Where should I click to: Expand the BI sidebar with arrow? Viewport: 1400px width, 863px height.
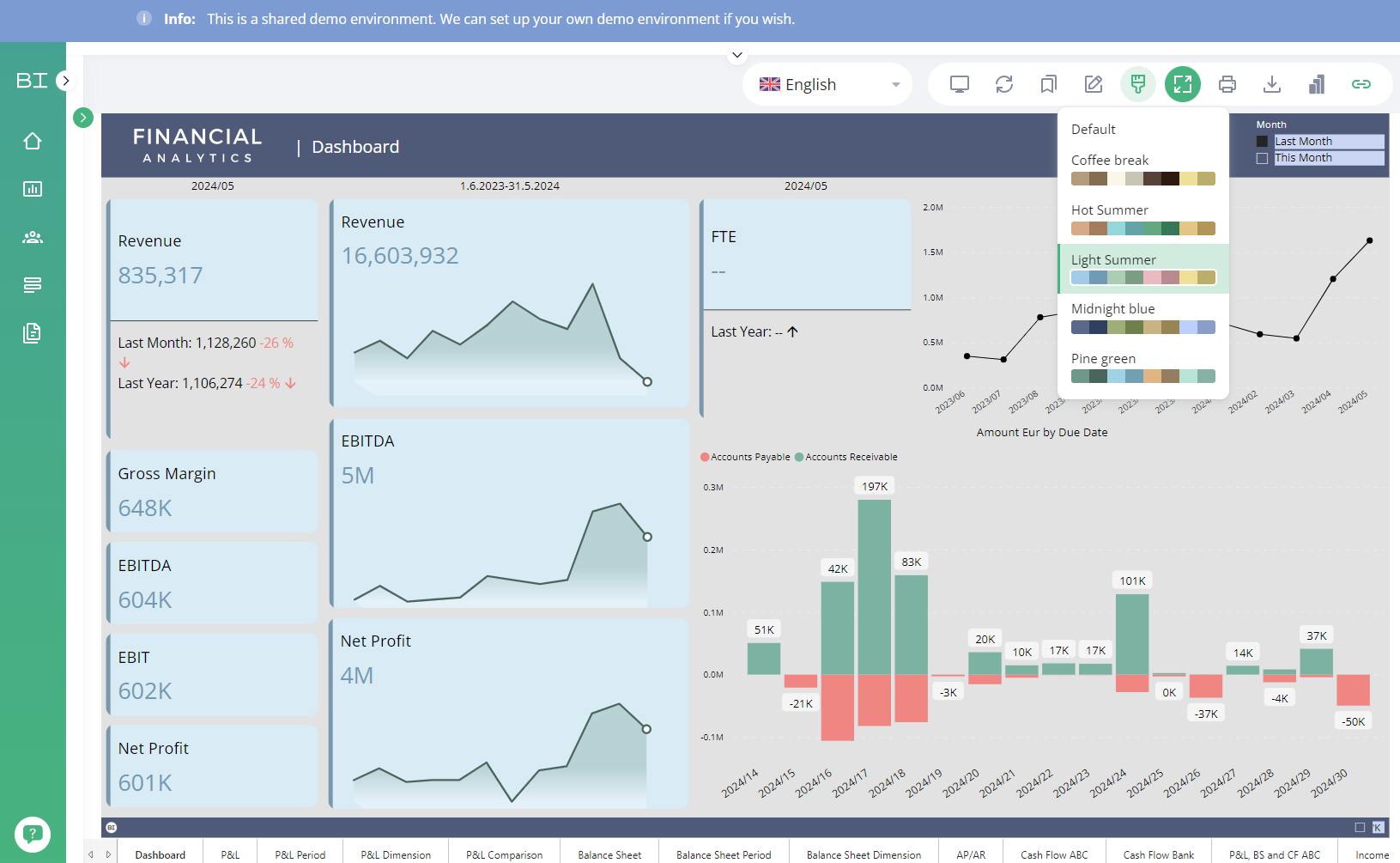[65, 81]
